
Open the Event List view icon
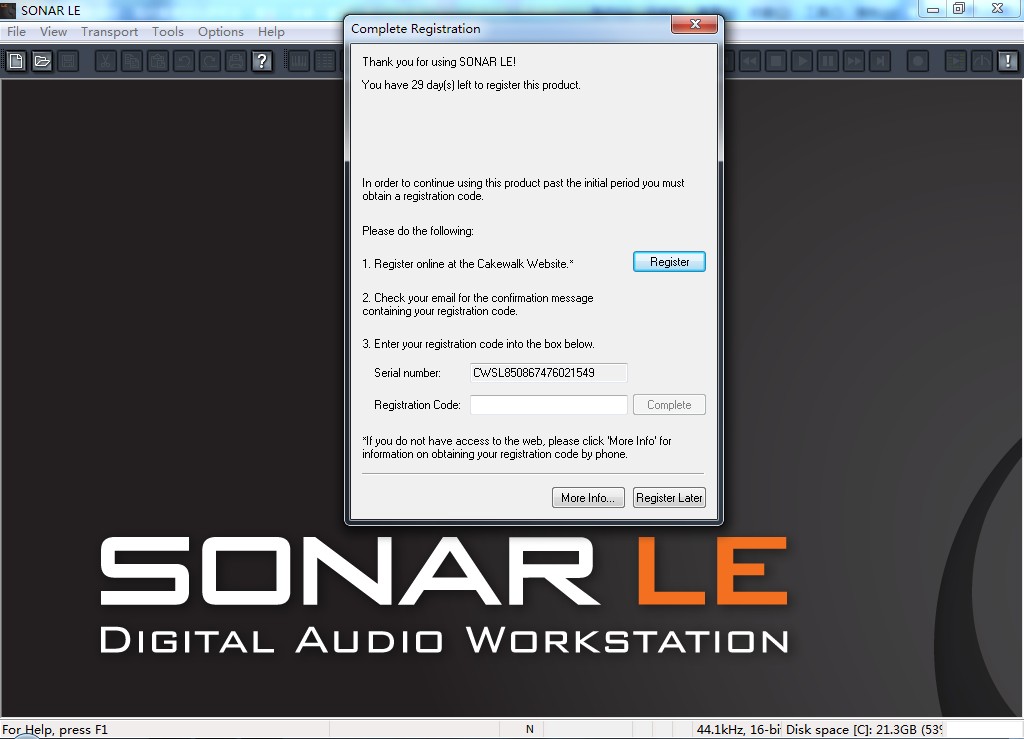325,61
